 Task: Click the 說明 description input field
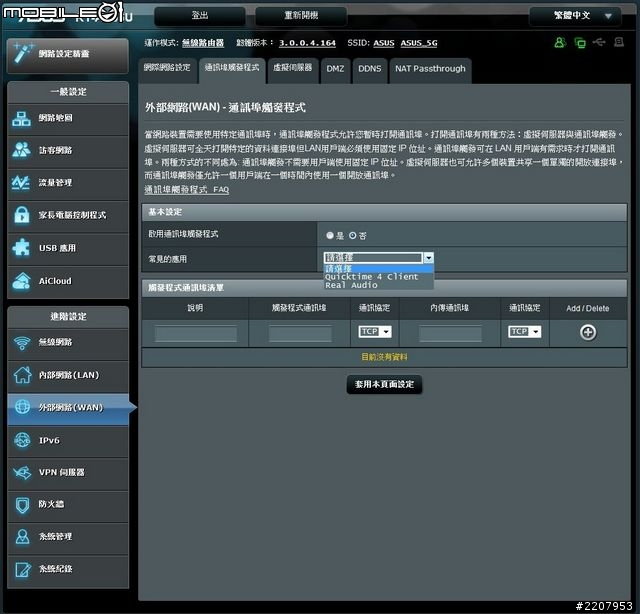(195, 333)
